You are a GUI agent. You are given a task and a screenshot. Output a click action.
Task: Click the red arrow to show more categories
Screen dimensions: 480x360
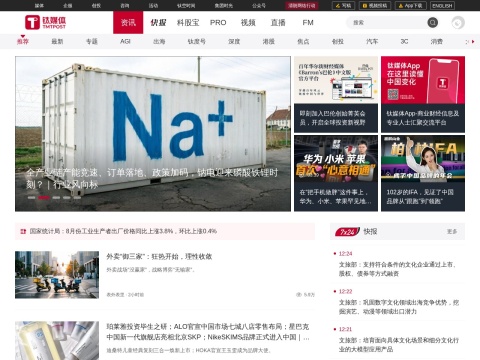[473, 42]
